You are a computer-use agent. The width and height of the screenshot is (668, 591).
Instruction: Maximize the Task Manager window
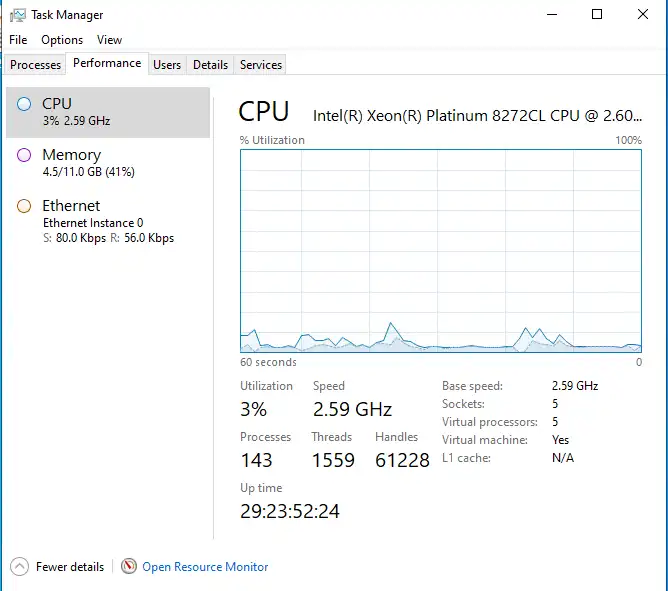(597, 14)
